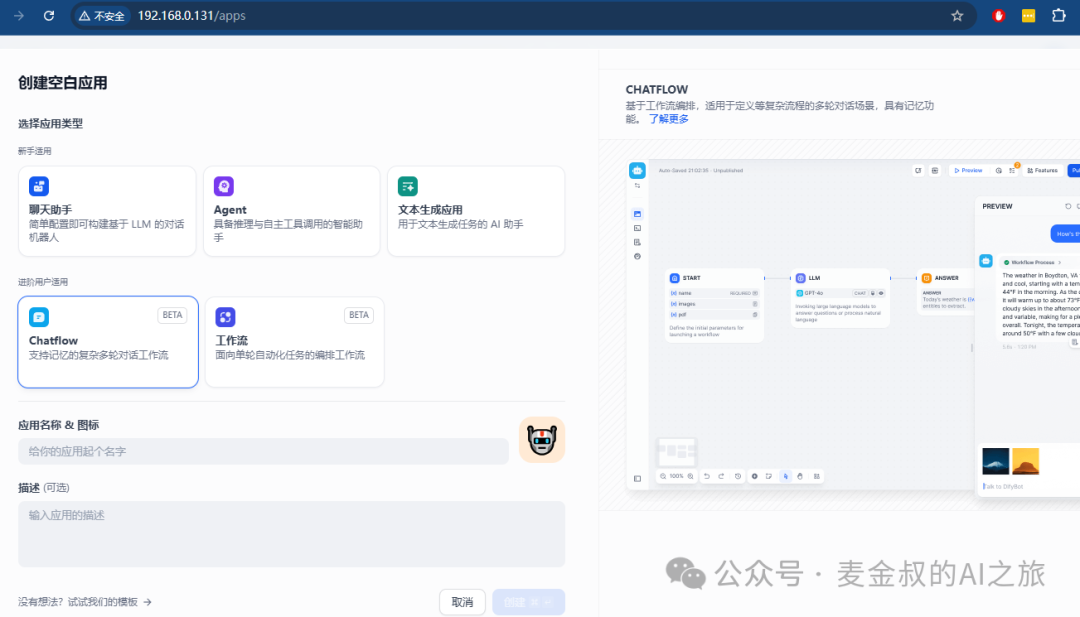Click the orchestrate icon in preview left sidebar
This screenshot has height=617, width=1080.
pyautogui.click(x=637, y=214)
